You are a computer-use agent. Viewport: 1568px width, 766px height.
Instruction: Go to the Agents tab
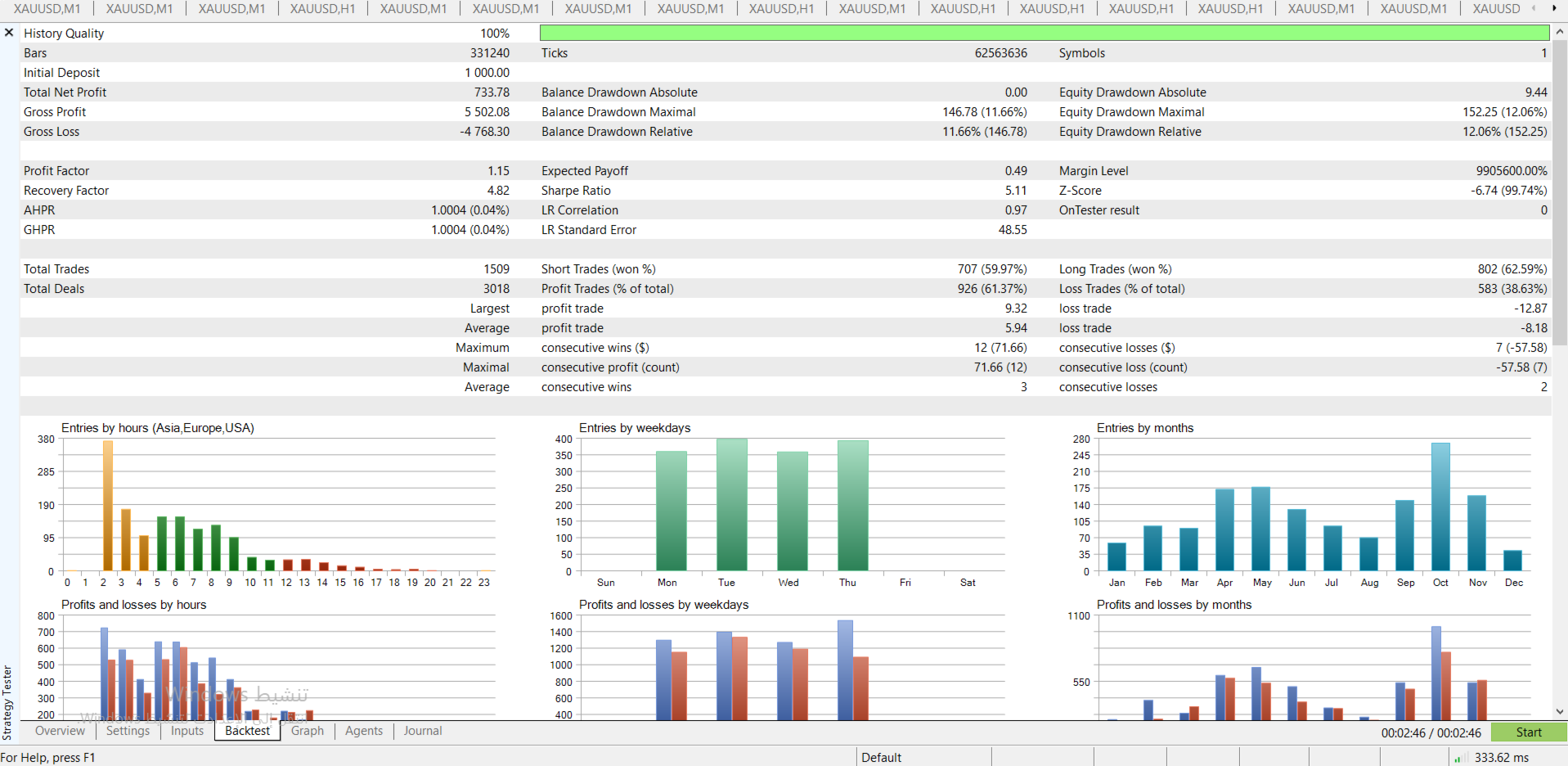(x=364, y=731)
